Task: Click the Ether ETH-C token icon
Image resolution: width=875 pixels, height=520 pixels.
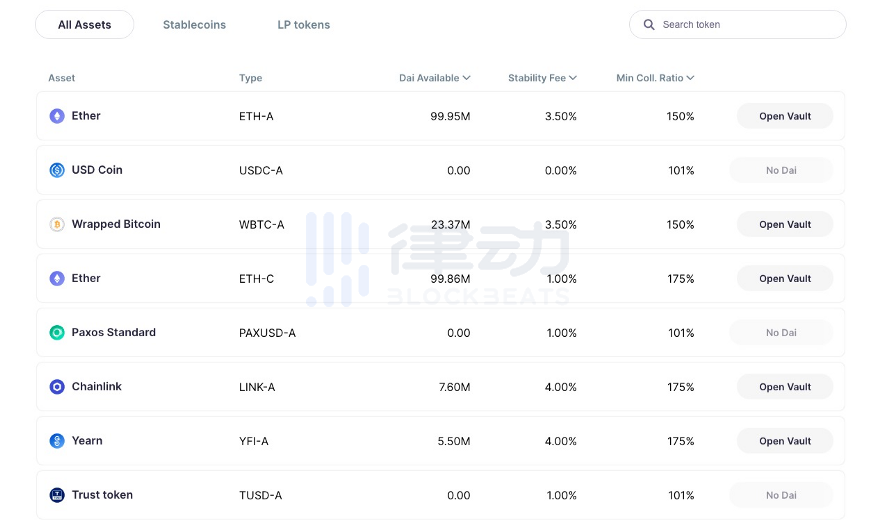Action: coord(57,278)
